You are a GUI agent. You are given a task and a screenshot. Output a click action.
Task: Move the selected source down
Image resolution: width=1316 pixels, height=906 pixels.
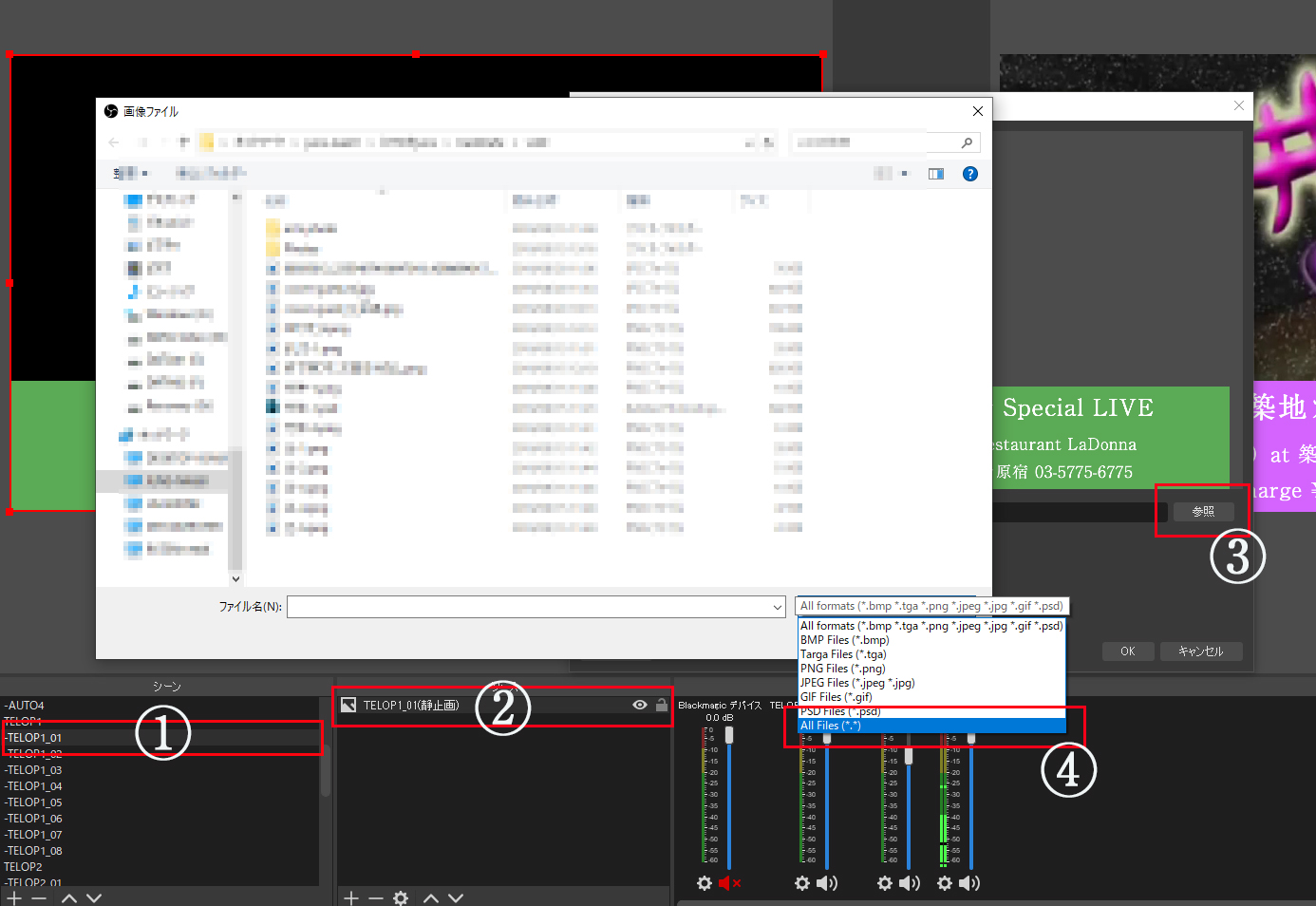click(x=456, y=897)
